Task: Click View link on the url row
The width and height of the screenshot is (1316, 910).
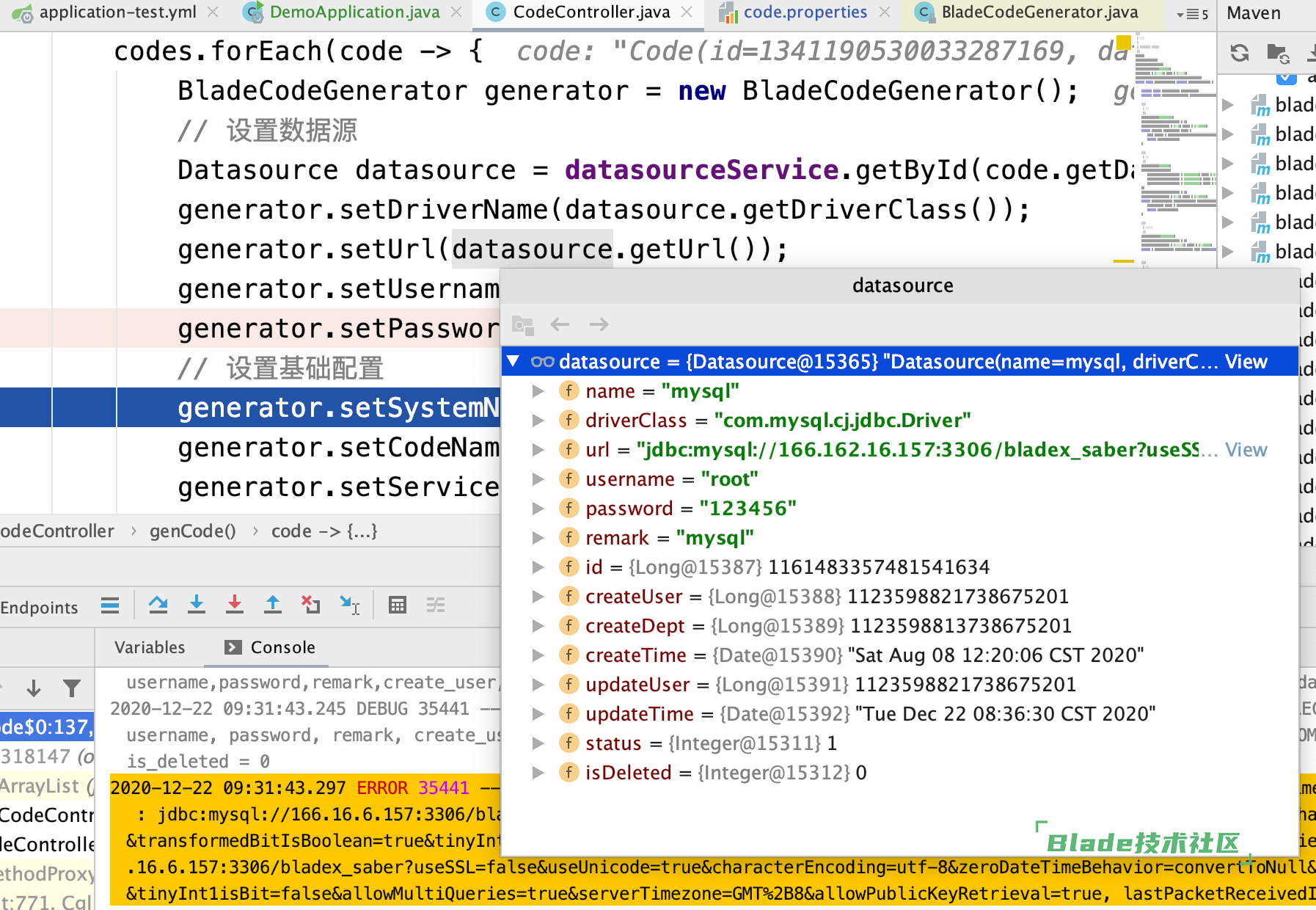Action: pyautogui.click(x=1246, y=450)
